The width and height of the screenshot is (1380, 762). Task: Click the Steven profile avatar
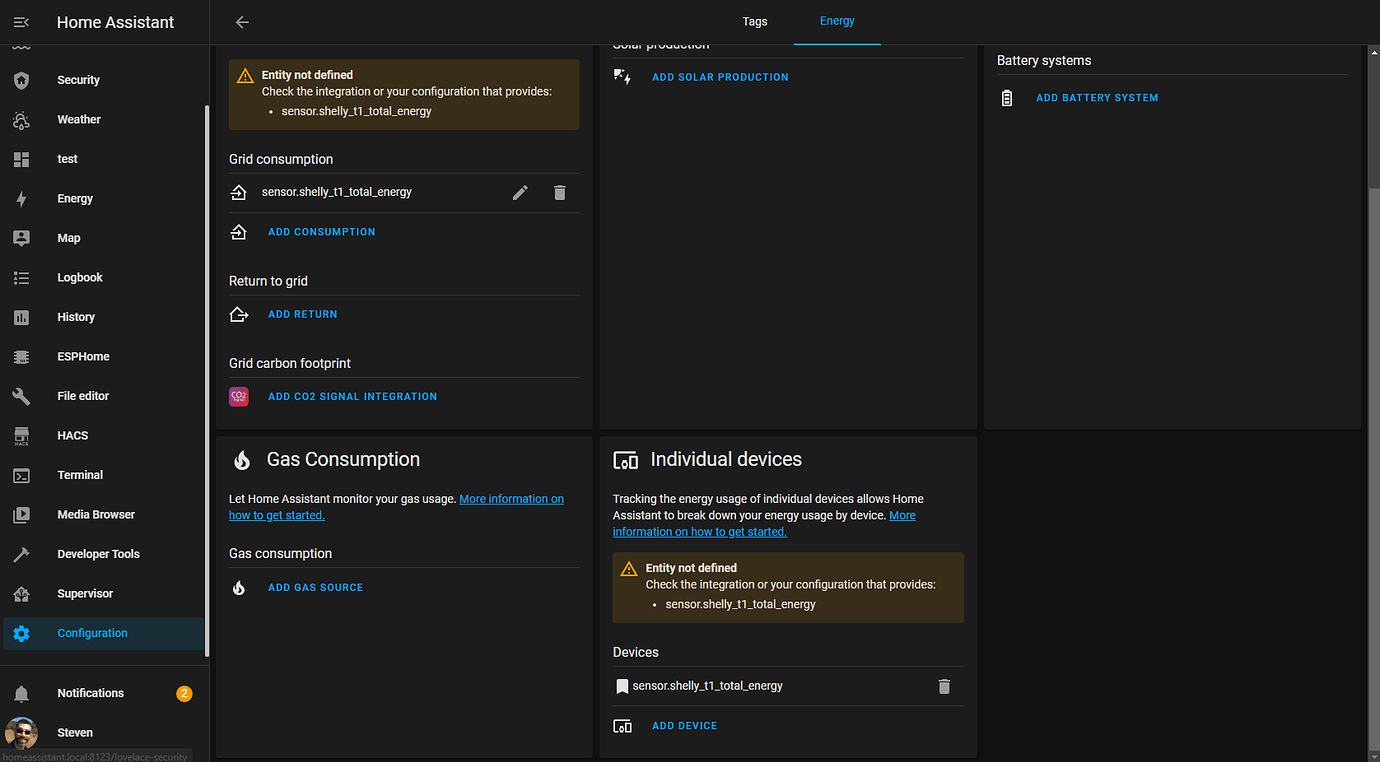coord(21,732)
